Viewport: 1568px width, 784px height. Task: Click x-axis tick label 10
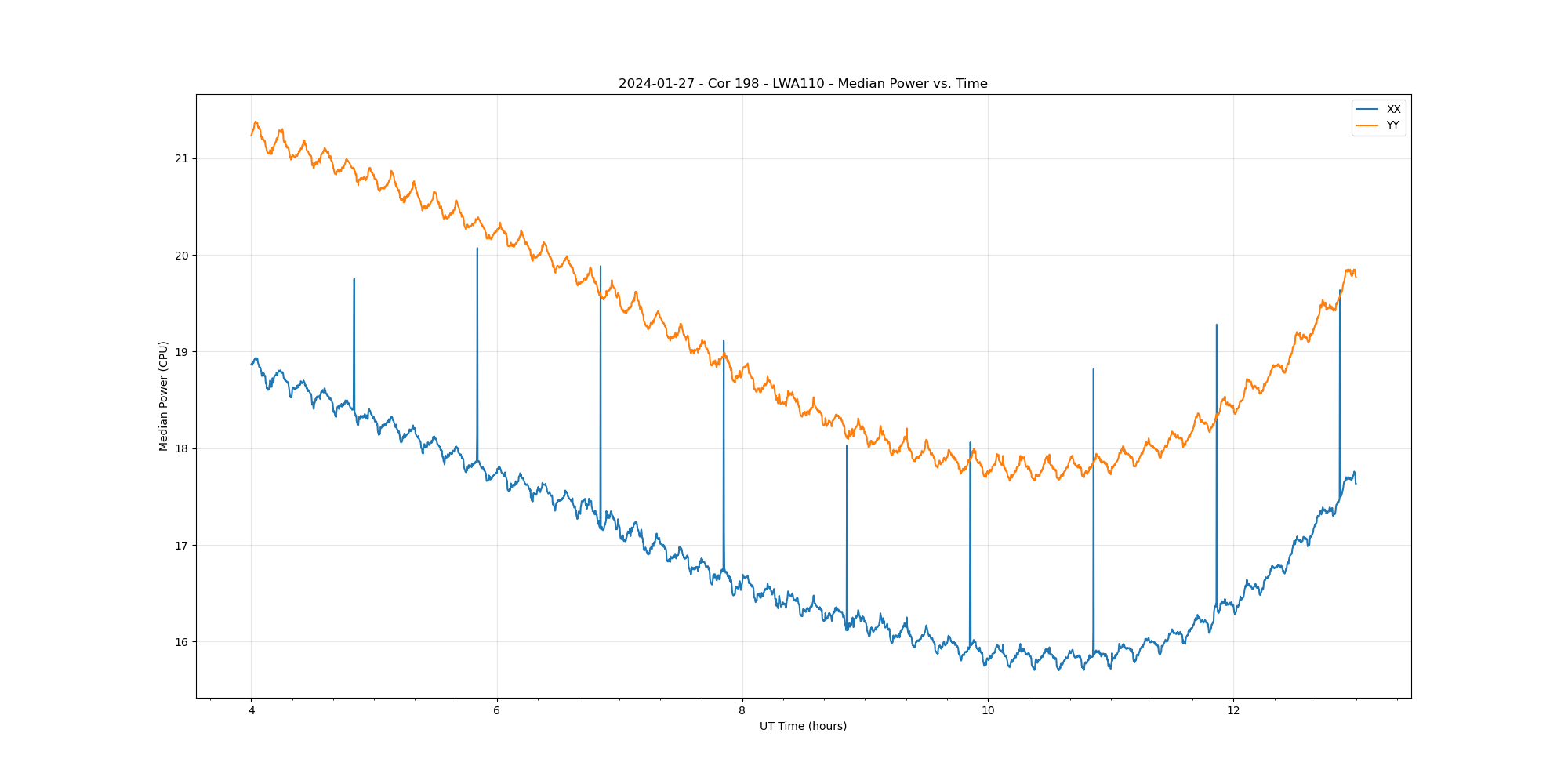click(987, 711)
